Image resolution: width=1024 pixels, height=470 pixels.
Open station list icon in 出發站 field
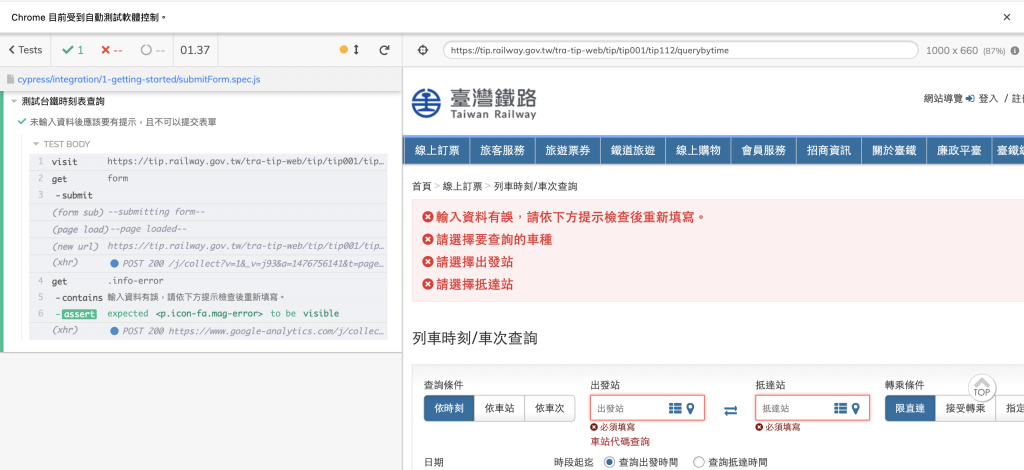click(675, 409)
